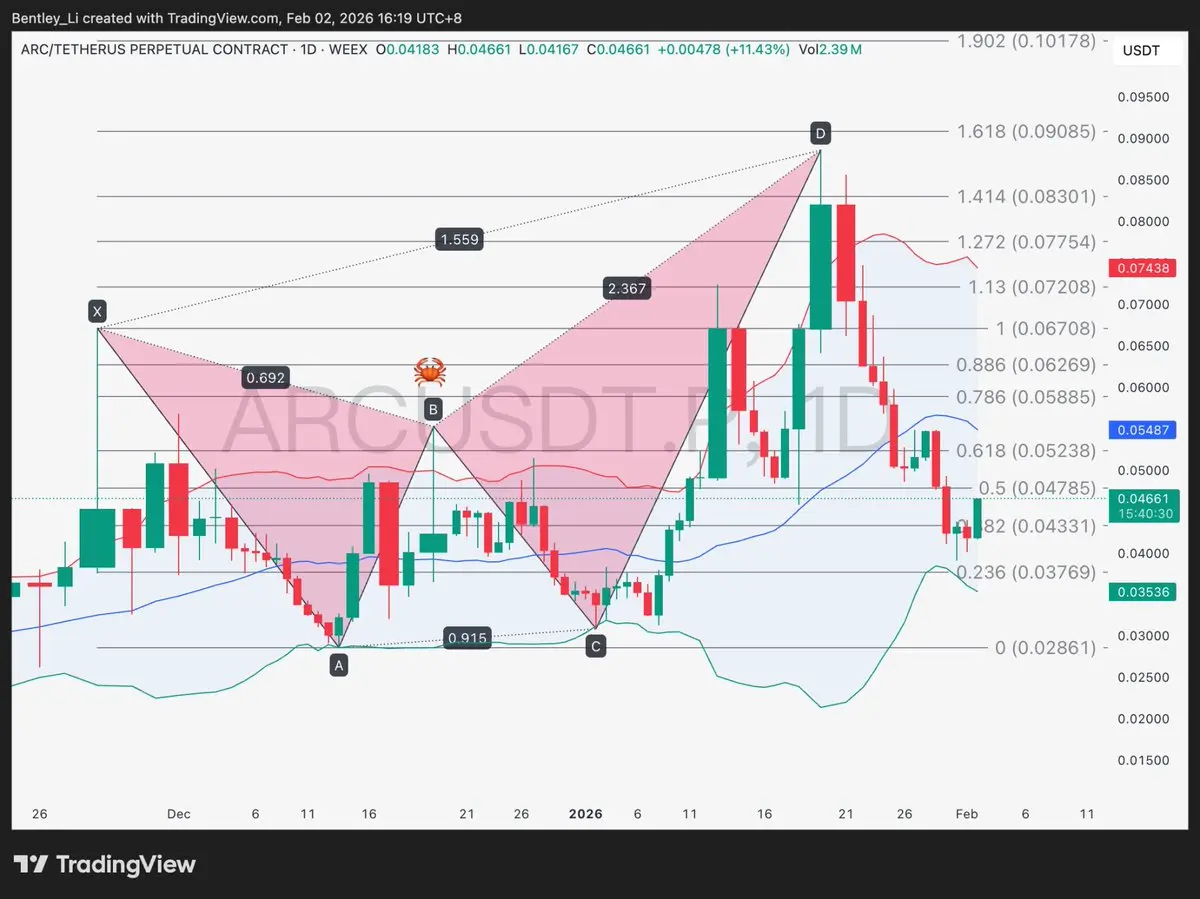Select the C point marker

click(596, 647)
